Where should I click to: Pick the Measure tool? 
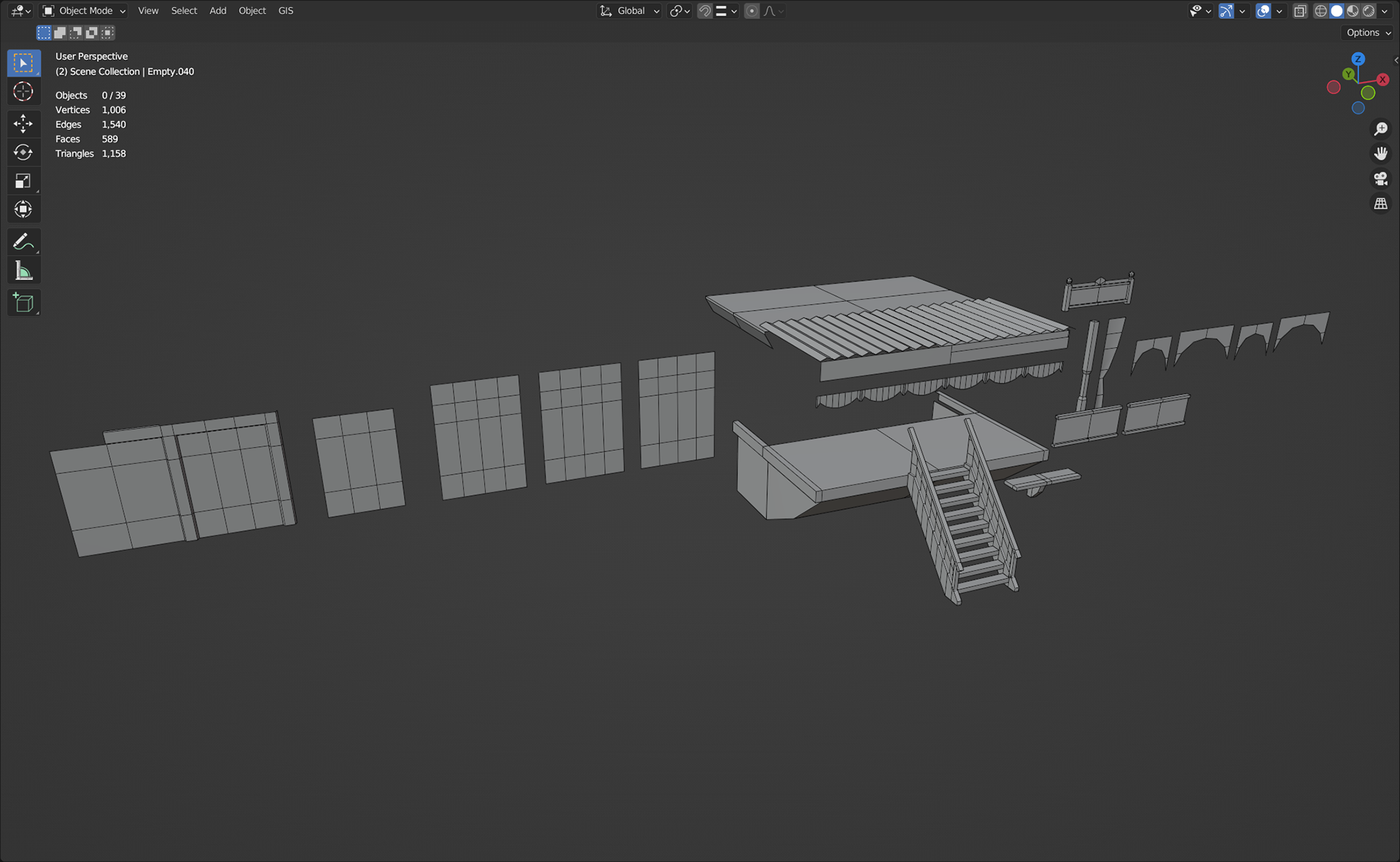(23, 271)
